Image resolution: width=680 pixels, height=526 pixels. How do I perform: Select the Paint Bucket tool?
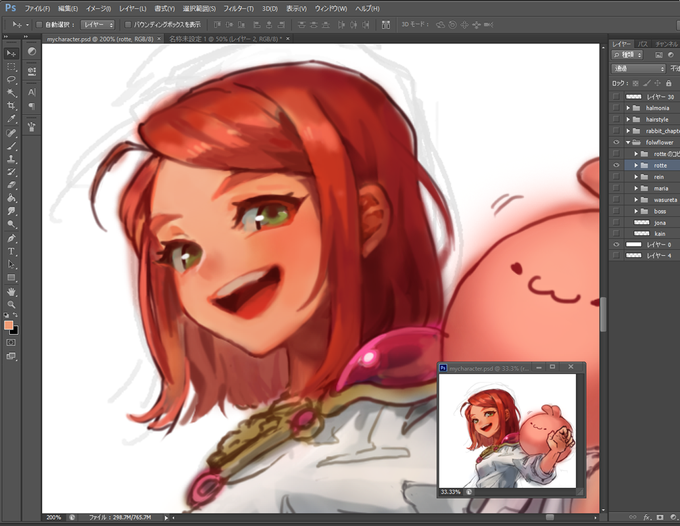pyautogui.click(x=11, y=198)
